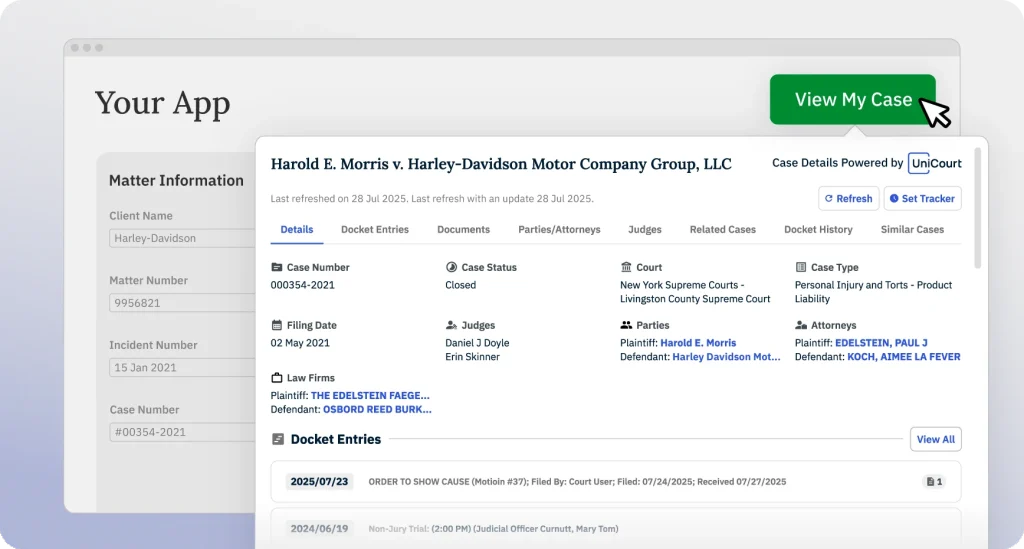
Task: Click the Court building icon
Action: 626,267
